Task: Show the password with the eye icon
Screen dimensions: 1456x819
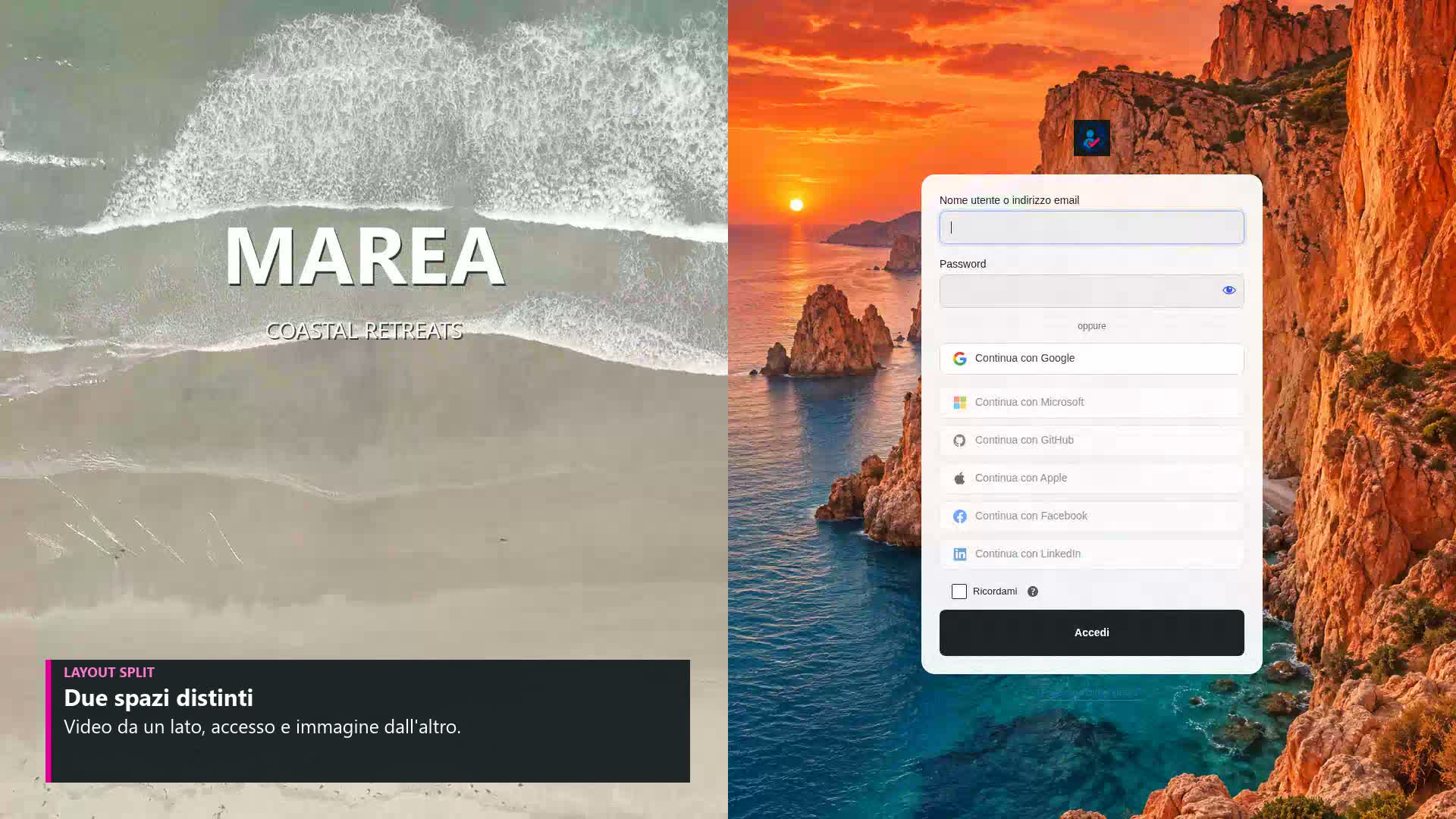Action: coord(1228,290)
